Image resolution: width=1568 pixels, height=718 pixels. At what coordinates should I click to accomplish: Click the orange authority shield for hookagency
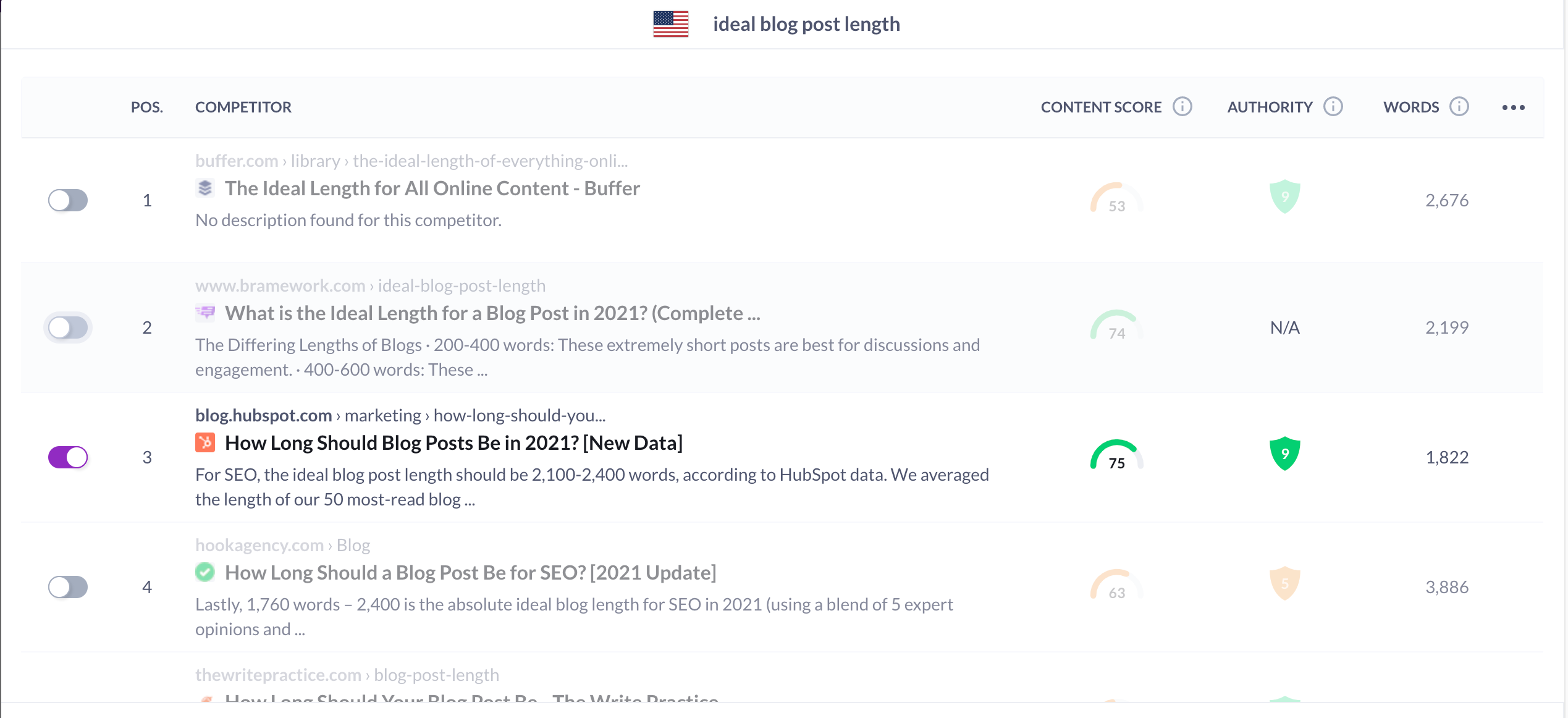1284,584
